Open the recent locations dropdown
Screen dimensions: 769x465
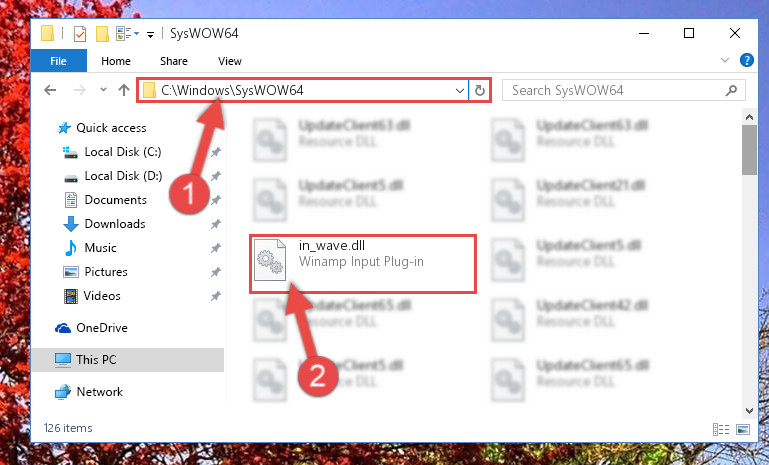click(103, 90)
